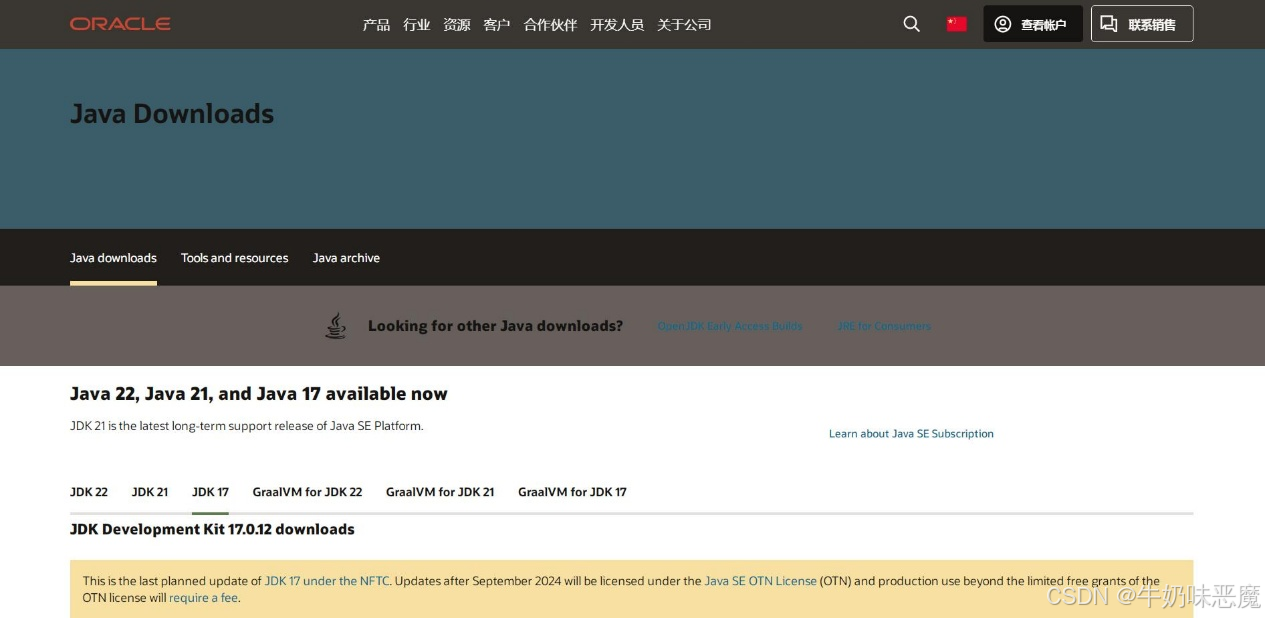Open the 行业 menu
This screenshot has width=1265, height=618.
click(417, 25)
